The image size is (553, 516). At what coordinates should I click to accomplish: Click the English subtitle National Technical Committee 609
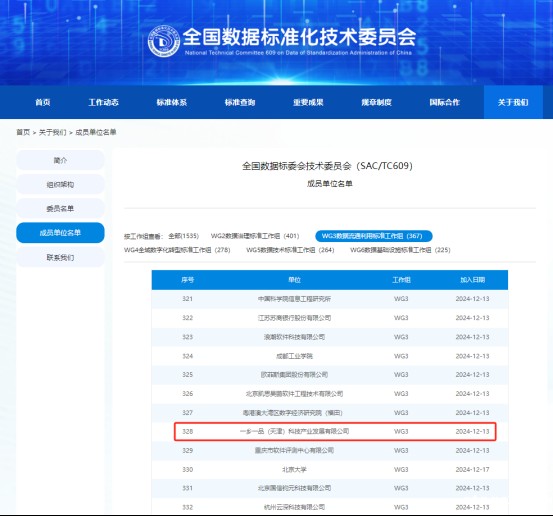click(298, 53)
